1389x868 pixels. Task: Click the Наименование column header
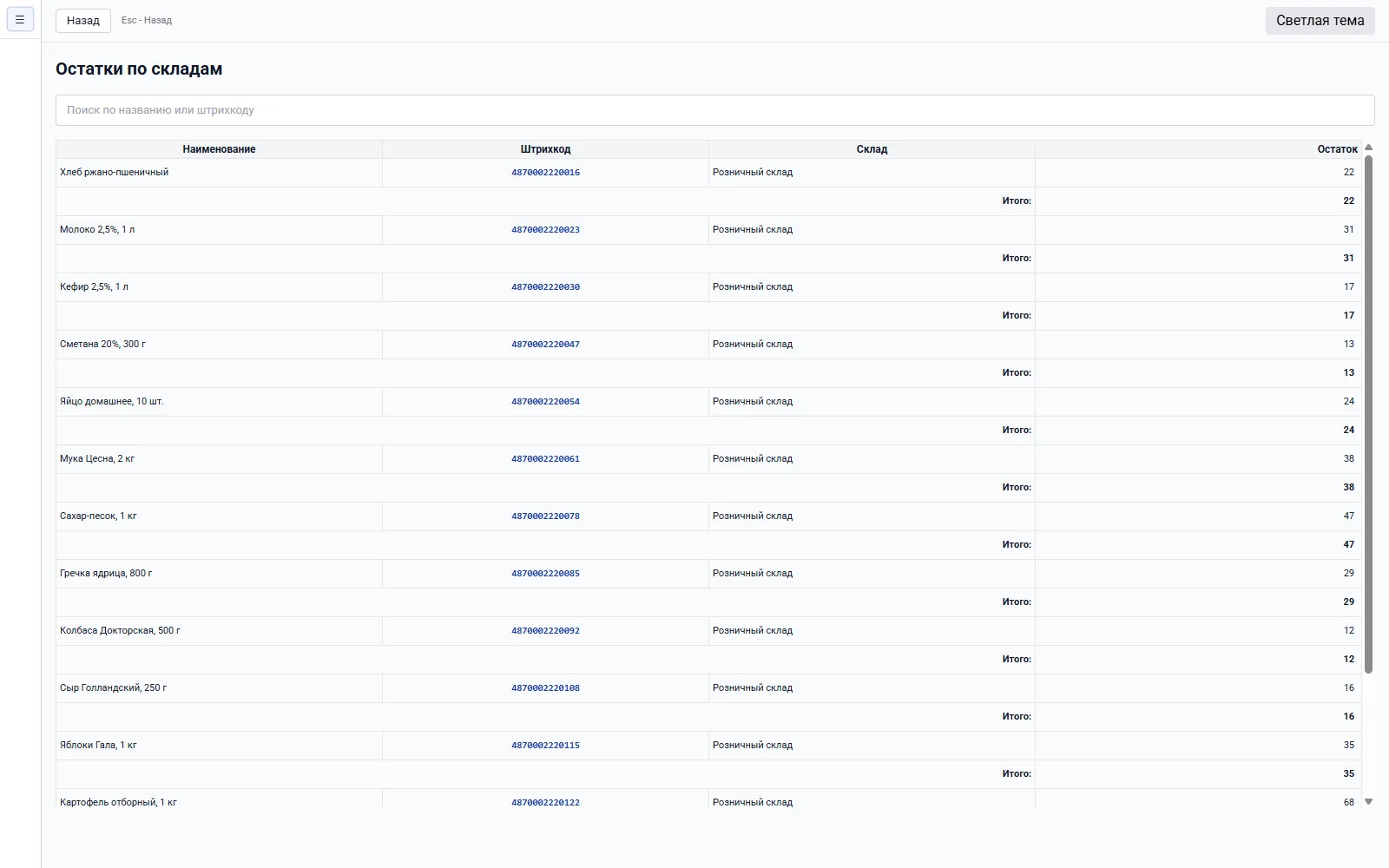[219, 149]
